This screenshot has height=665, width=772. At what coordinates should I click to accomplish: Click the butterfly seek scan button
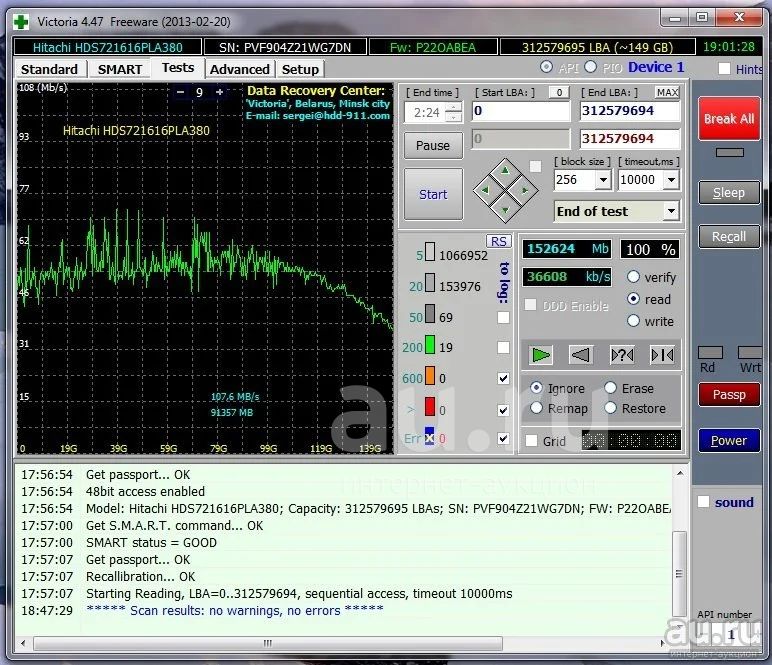[x=662, y=354]
